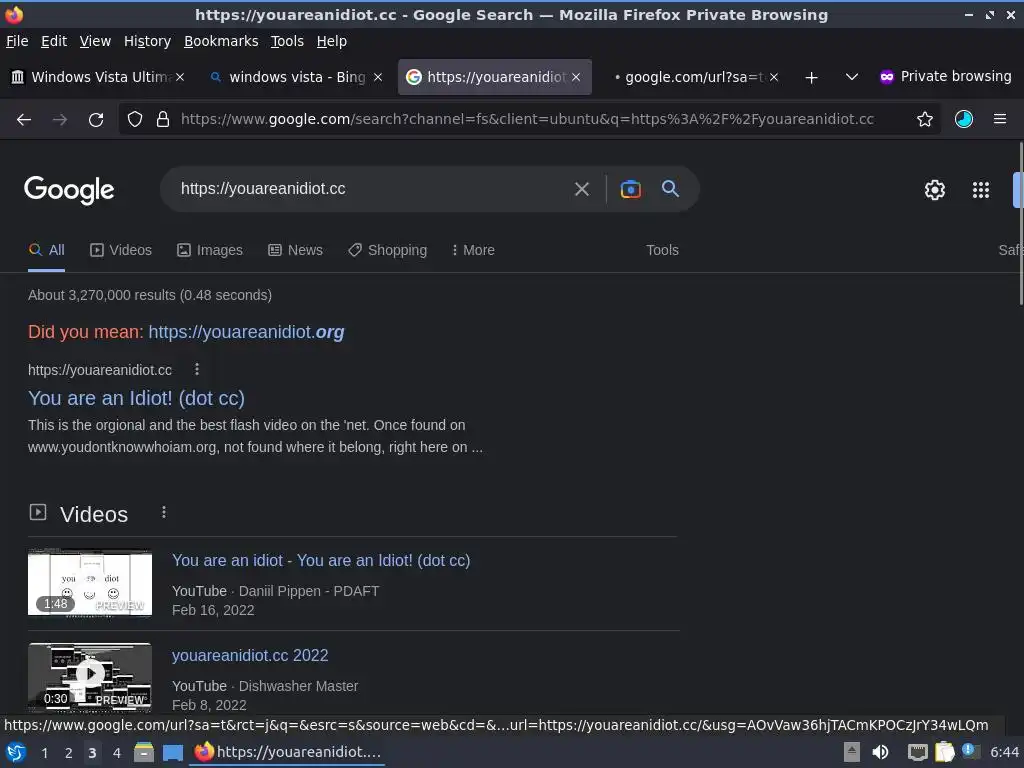Open tracking protection shield icon
The image size is (1024, 768).
[135, 120]
